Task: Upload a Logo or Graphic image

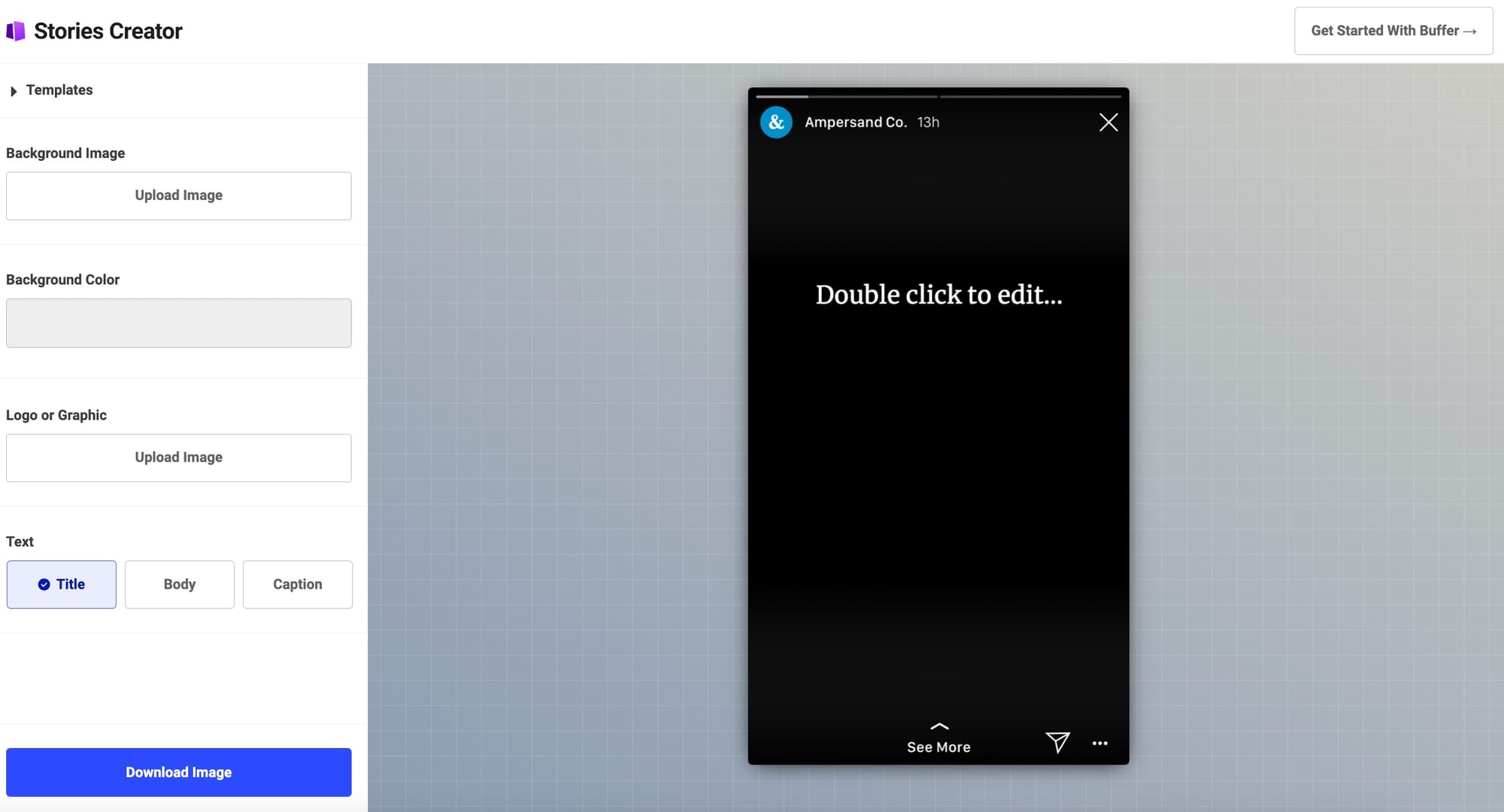Action: pos(179,458)
